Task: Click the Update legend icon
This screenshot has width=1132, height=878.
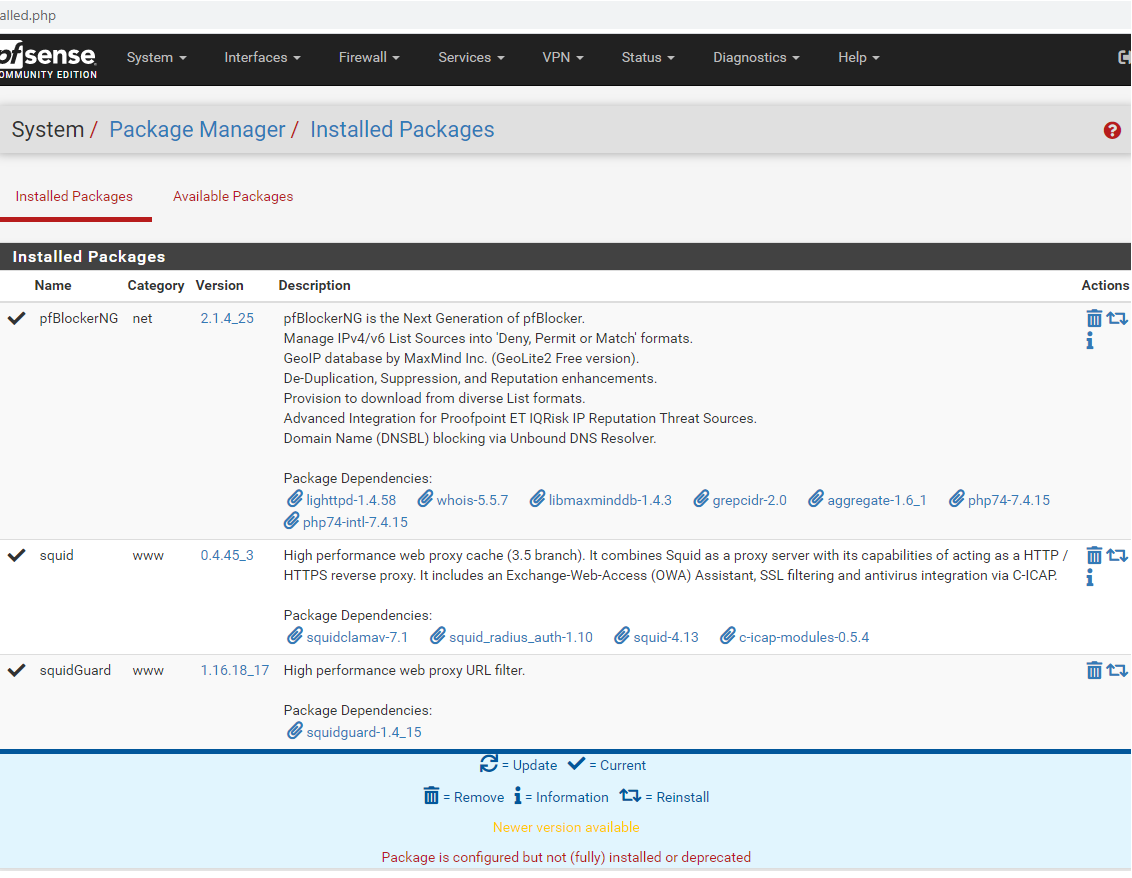Action: (x=489, y=764)
